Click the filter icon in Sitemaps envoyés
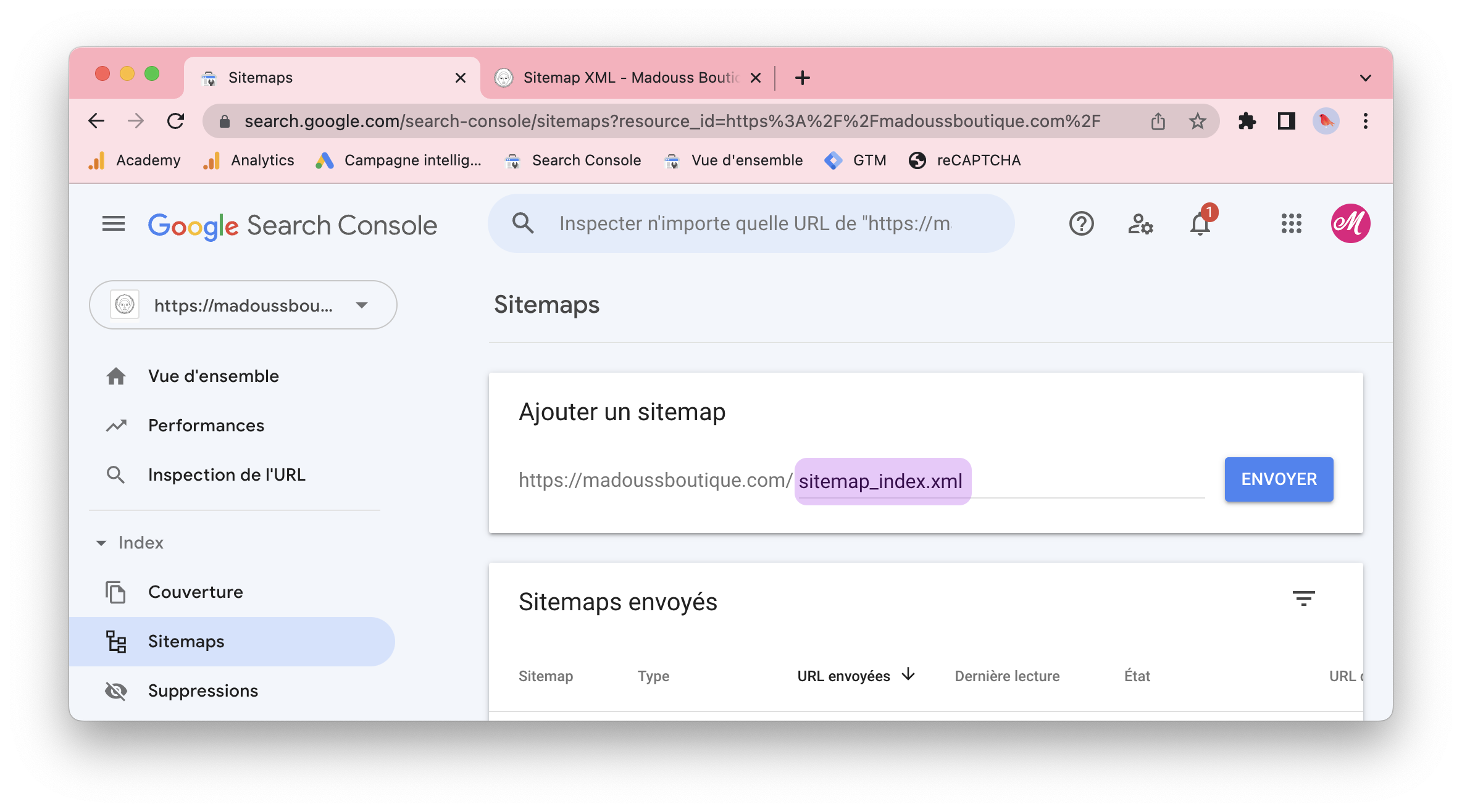This screenshot has height=812, width=1462. (1303, 599)
